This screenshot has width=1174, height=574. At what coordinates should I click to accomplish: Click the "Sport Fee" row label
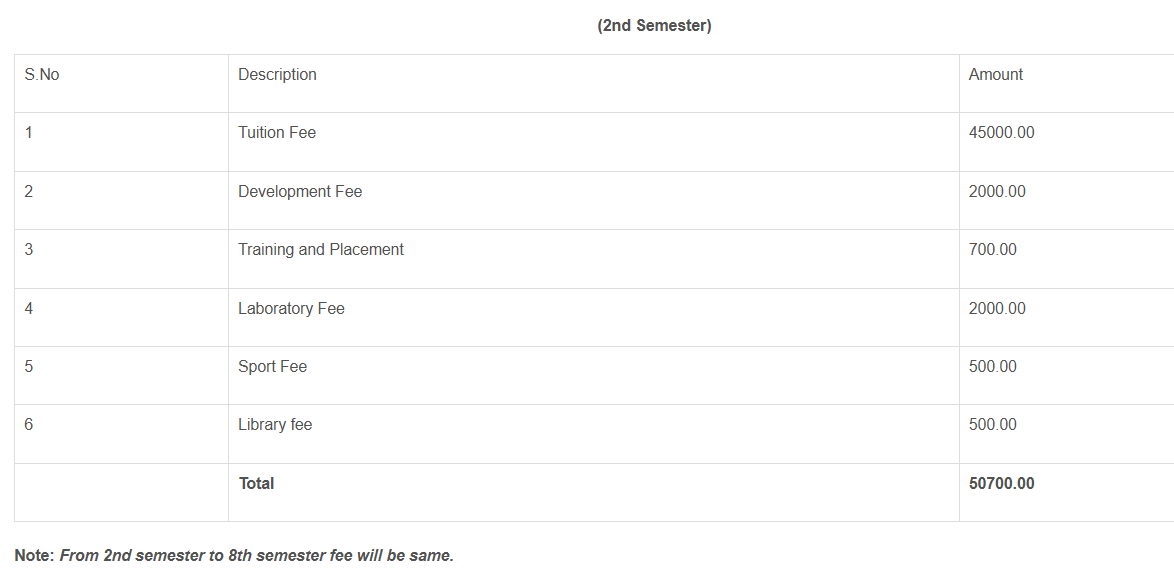272,367
